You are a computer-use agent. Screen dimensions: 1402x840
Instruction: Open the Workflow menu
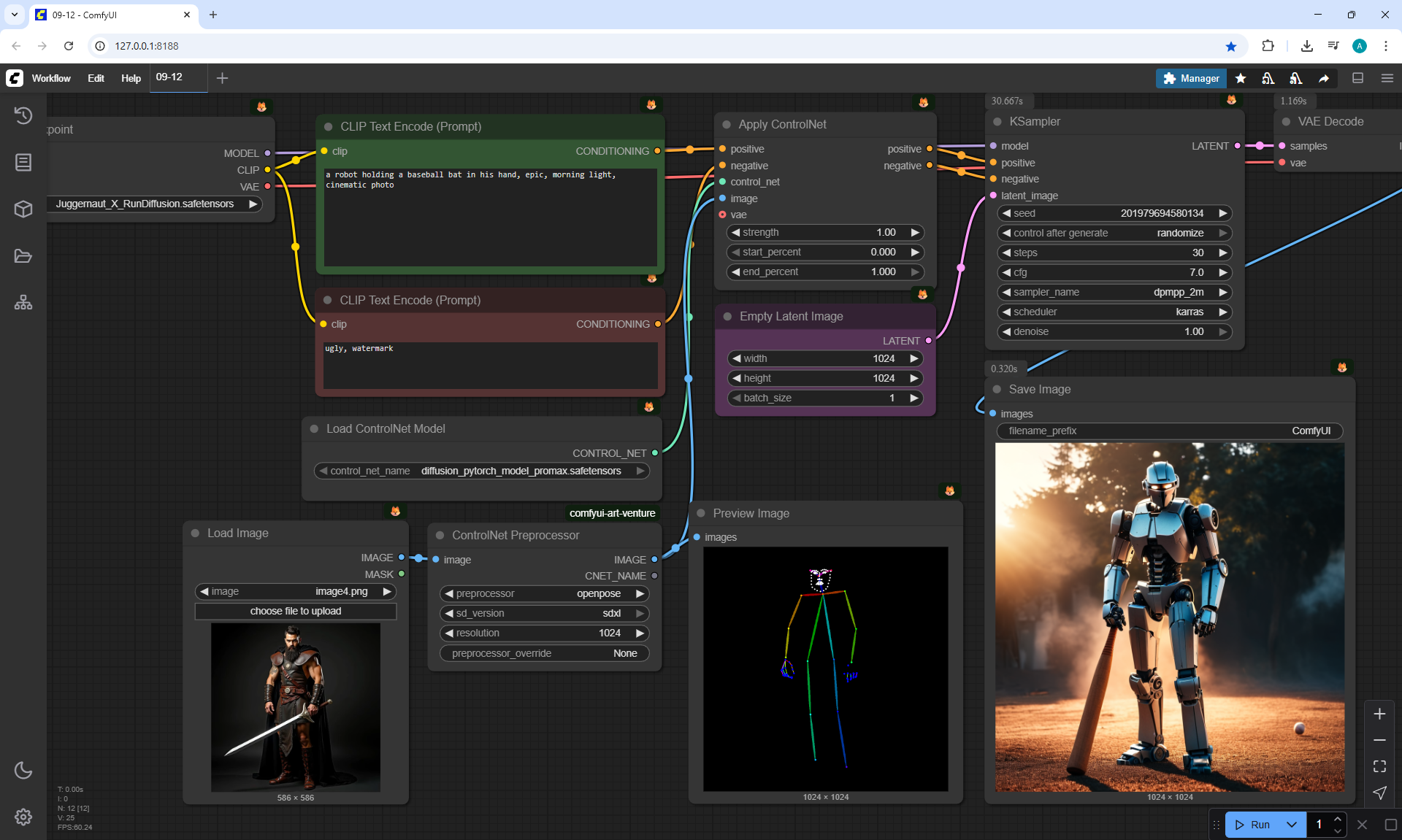[x=51, y=78]
